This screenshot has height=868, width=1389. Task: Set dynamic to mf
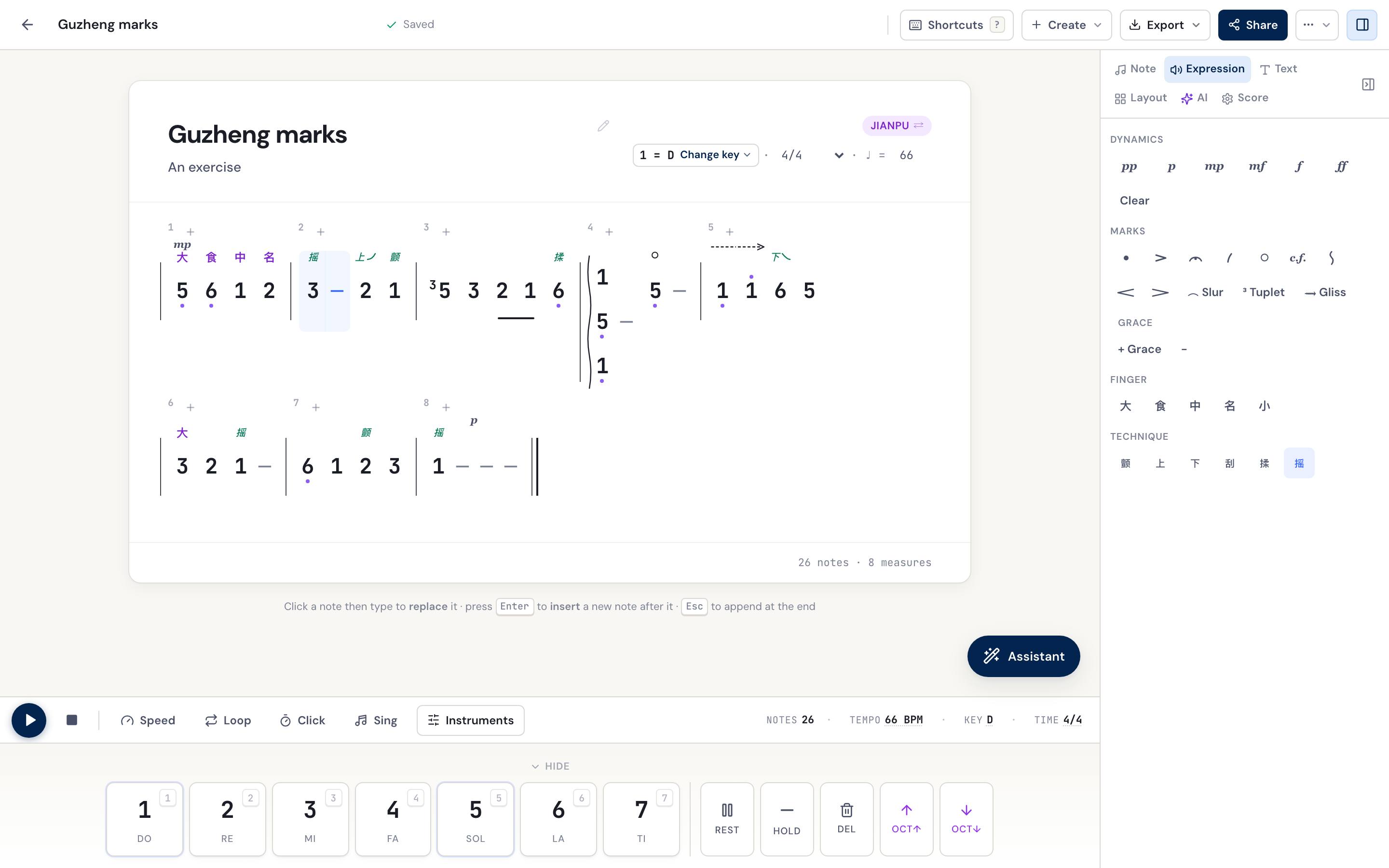click(1257, 166)
